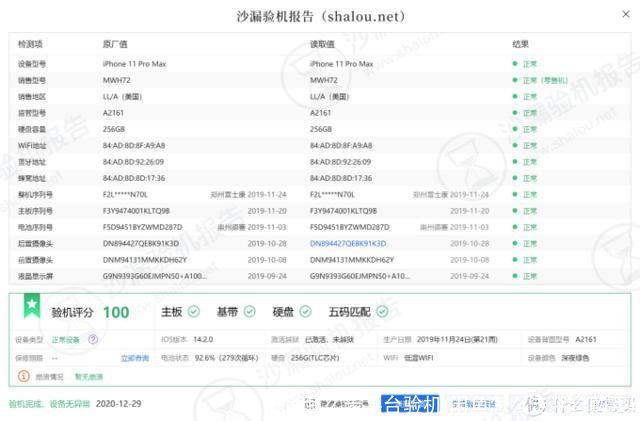Viewport: 640px width, 421px height.
Task: Select A2161 in the 读取值 column
Action: 320,113
